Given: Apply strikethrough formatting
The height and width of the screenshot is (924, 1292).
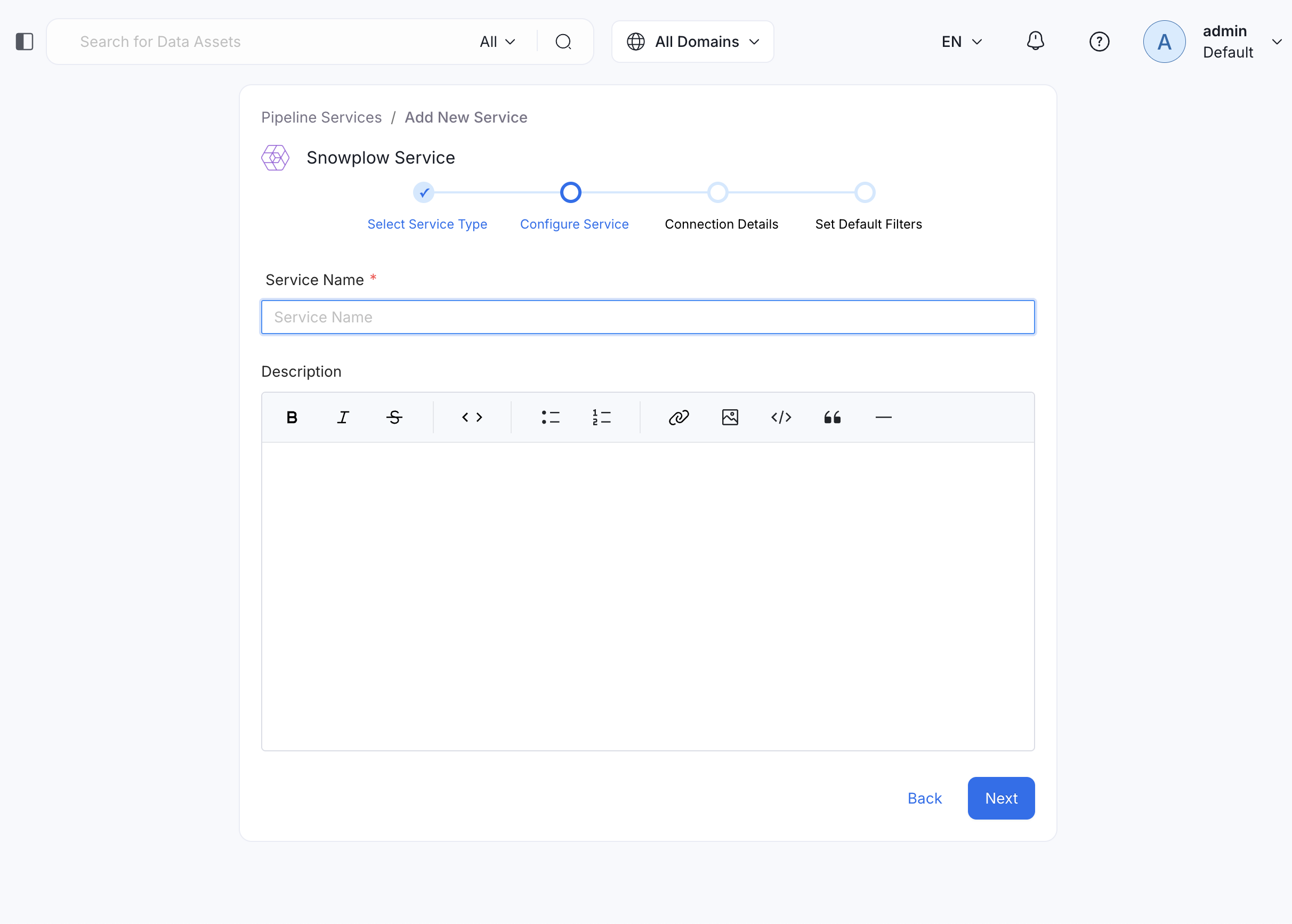Looking at the screenshot, I should click(x=394, y=418).
